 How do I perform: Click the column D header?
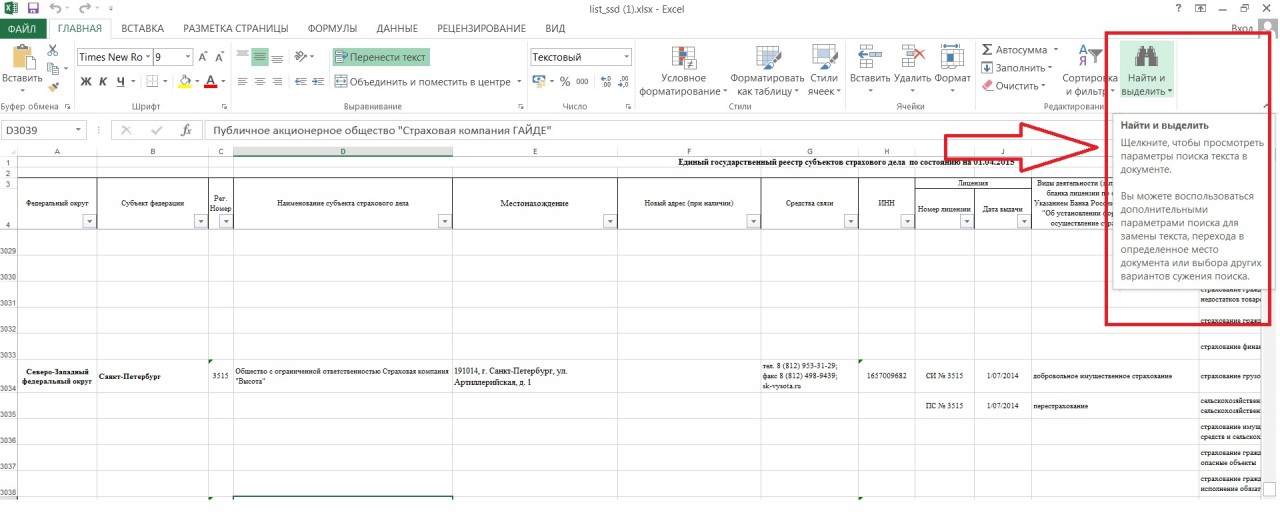pos(342,152)
